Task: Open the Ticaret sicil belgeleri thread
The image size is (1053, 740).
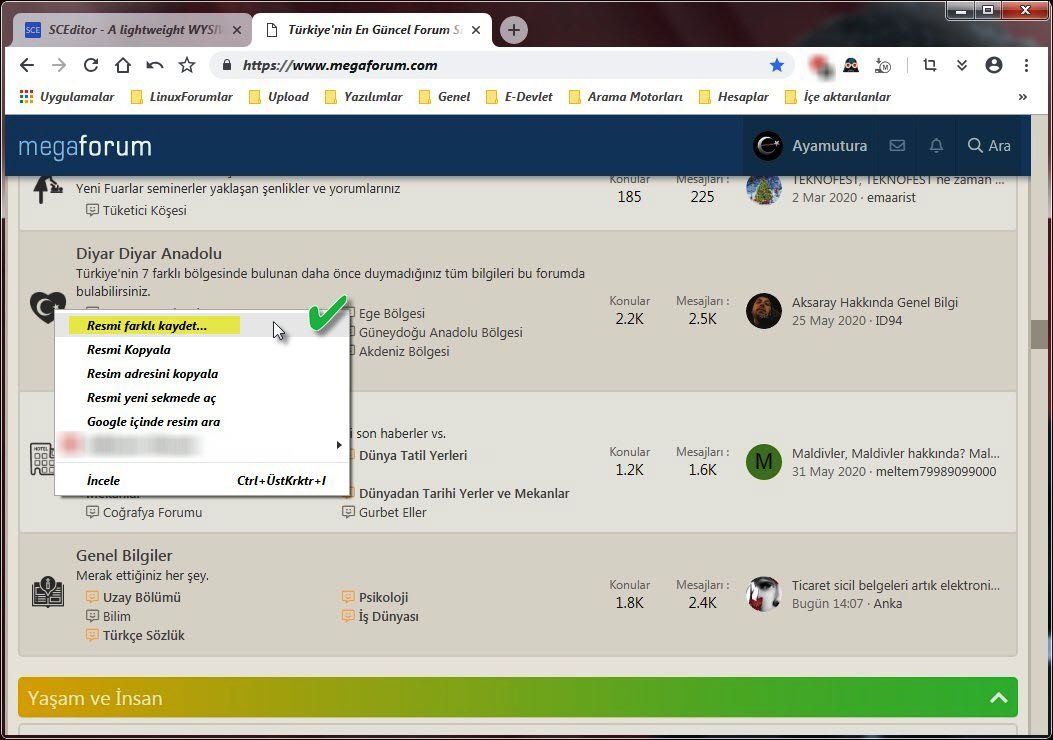Action: click(x=896, y=586)
